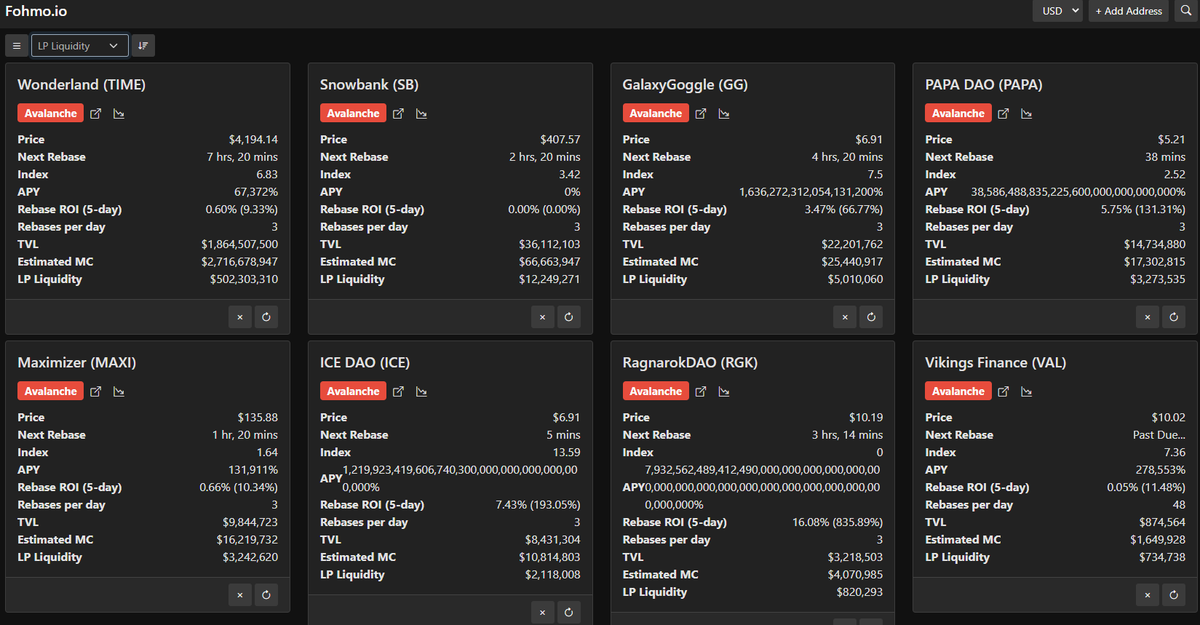
Task: Refresh the Maximizer (MAXI) card
Action: [x=266, y=595]
